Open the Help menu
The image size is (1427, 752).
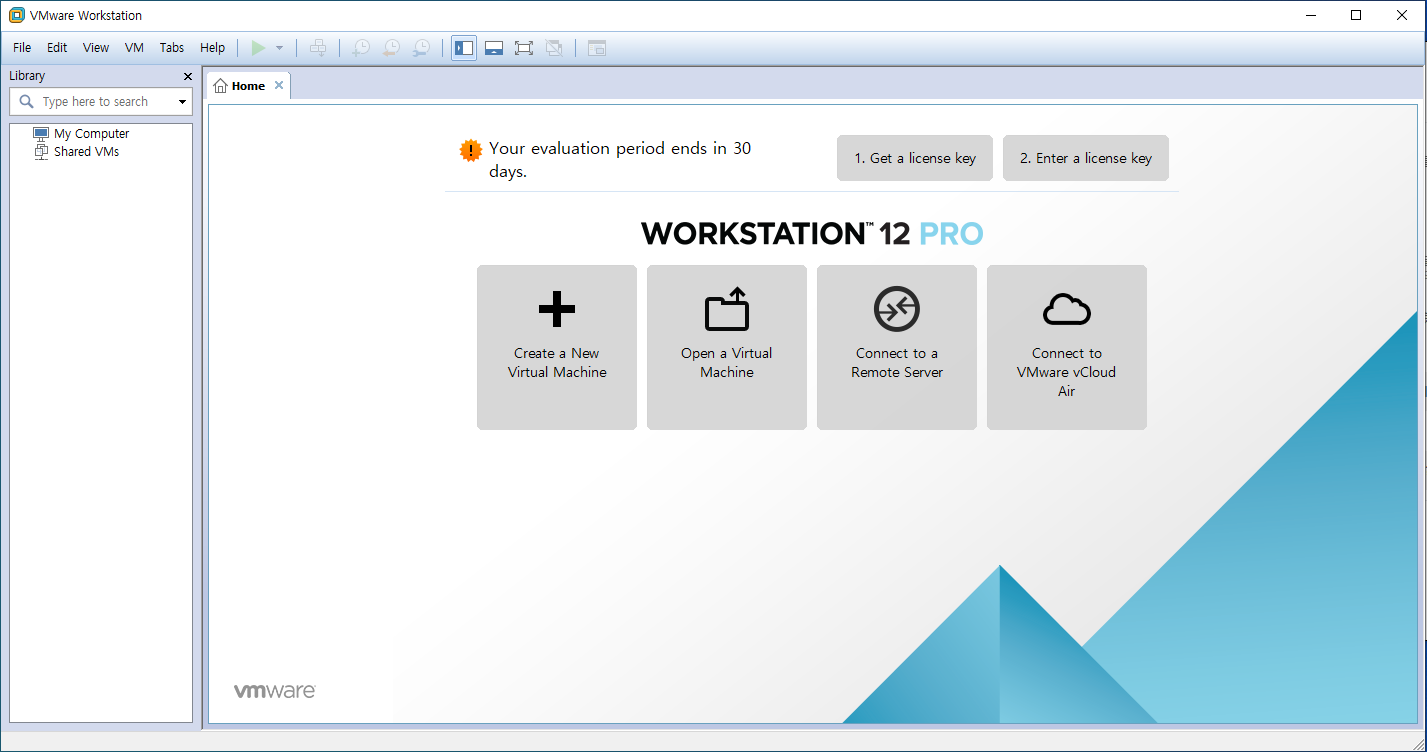212,47
